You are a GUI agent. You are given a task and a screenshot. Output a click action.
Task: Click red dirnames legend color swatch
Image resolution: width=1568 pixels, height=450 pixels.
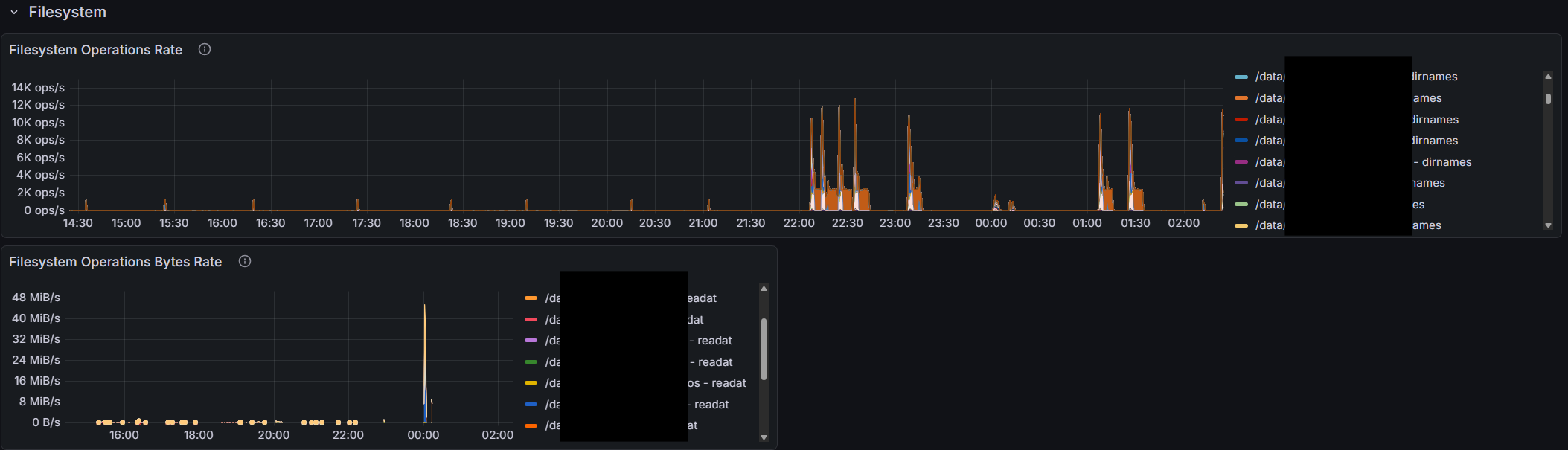click(x=1241, y=119)
